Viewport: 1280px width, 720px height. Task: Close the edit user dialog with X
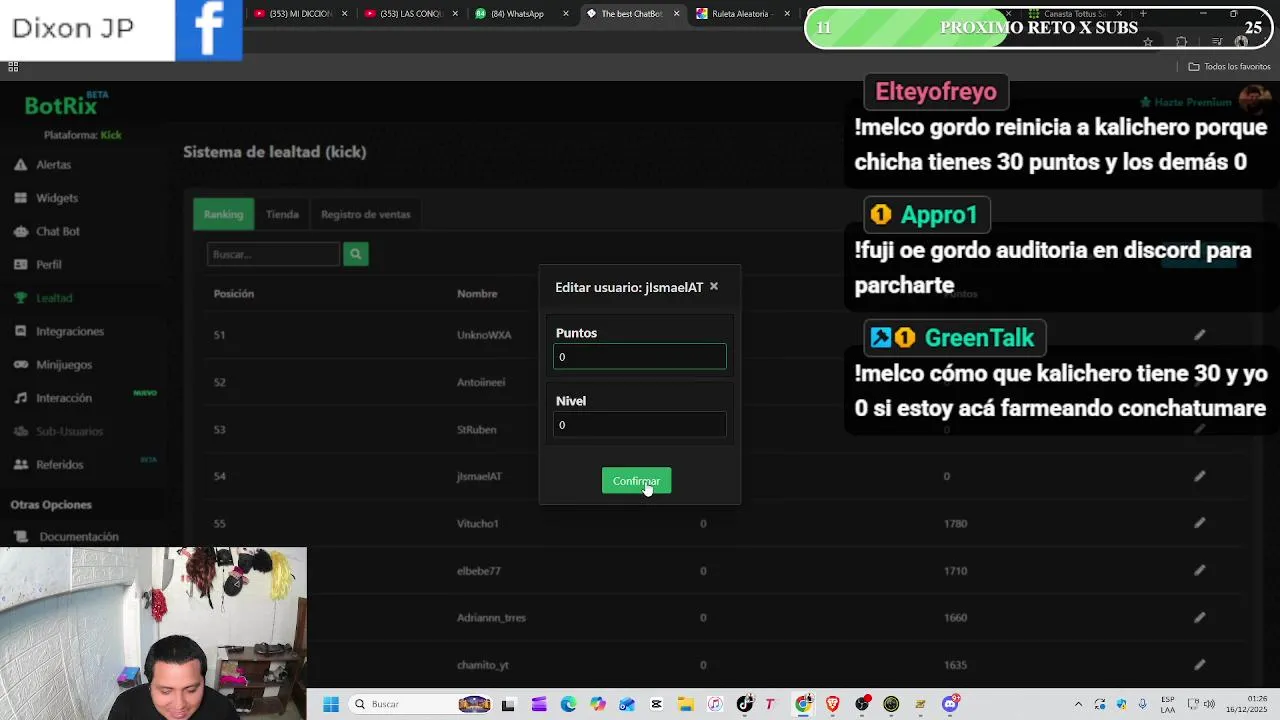point(714,287)
